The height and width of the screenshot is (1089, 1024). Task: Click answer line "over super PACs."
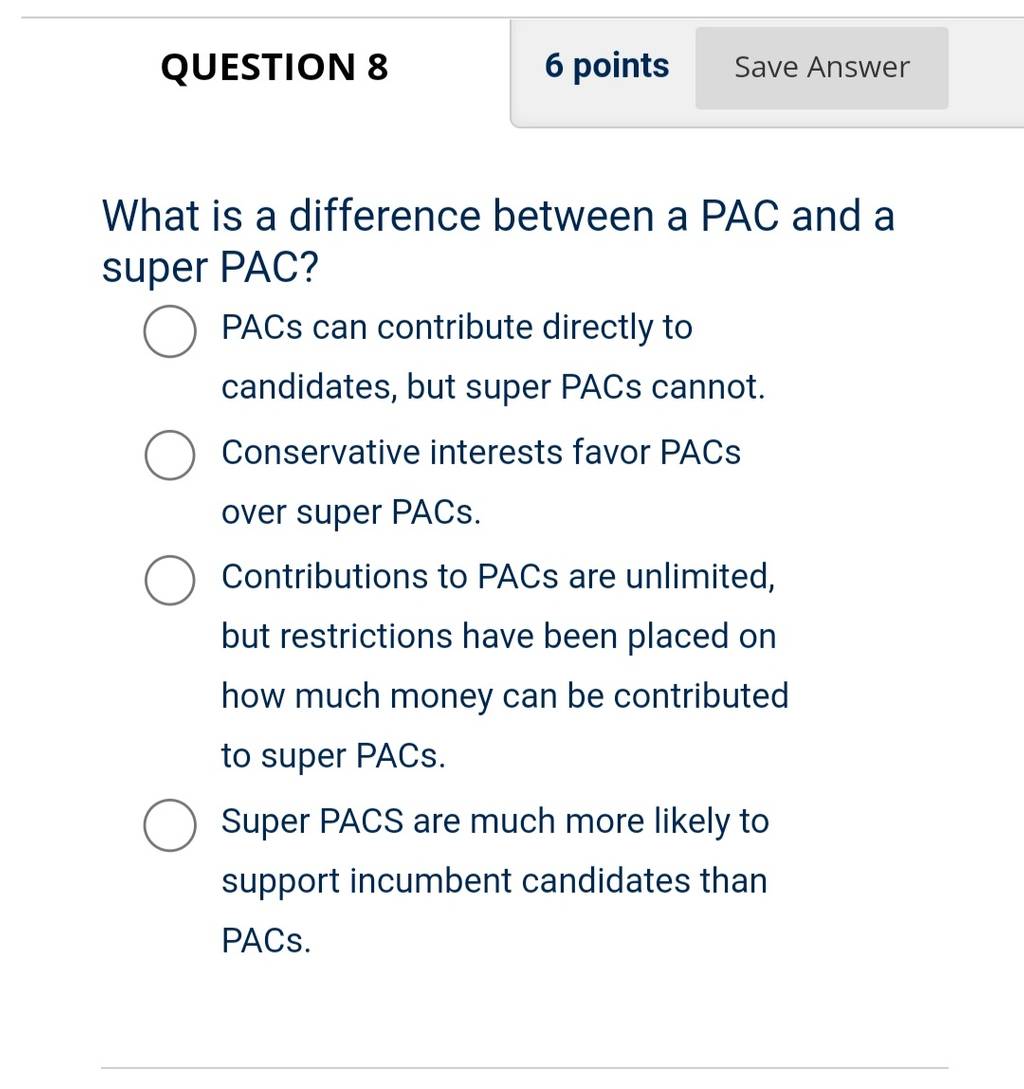coord(352,513)
